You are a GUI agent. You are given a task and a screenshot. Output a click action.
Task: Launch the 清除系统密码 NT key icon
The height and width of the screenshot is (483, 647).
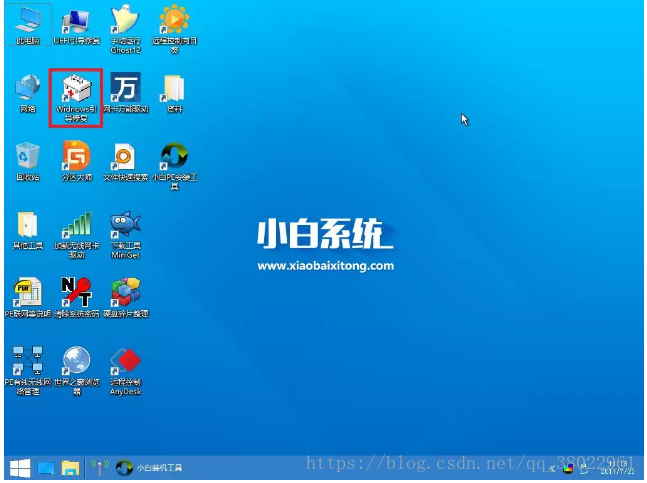pos(77,298)
